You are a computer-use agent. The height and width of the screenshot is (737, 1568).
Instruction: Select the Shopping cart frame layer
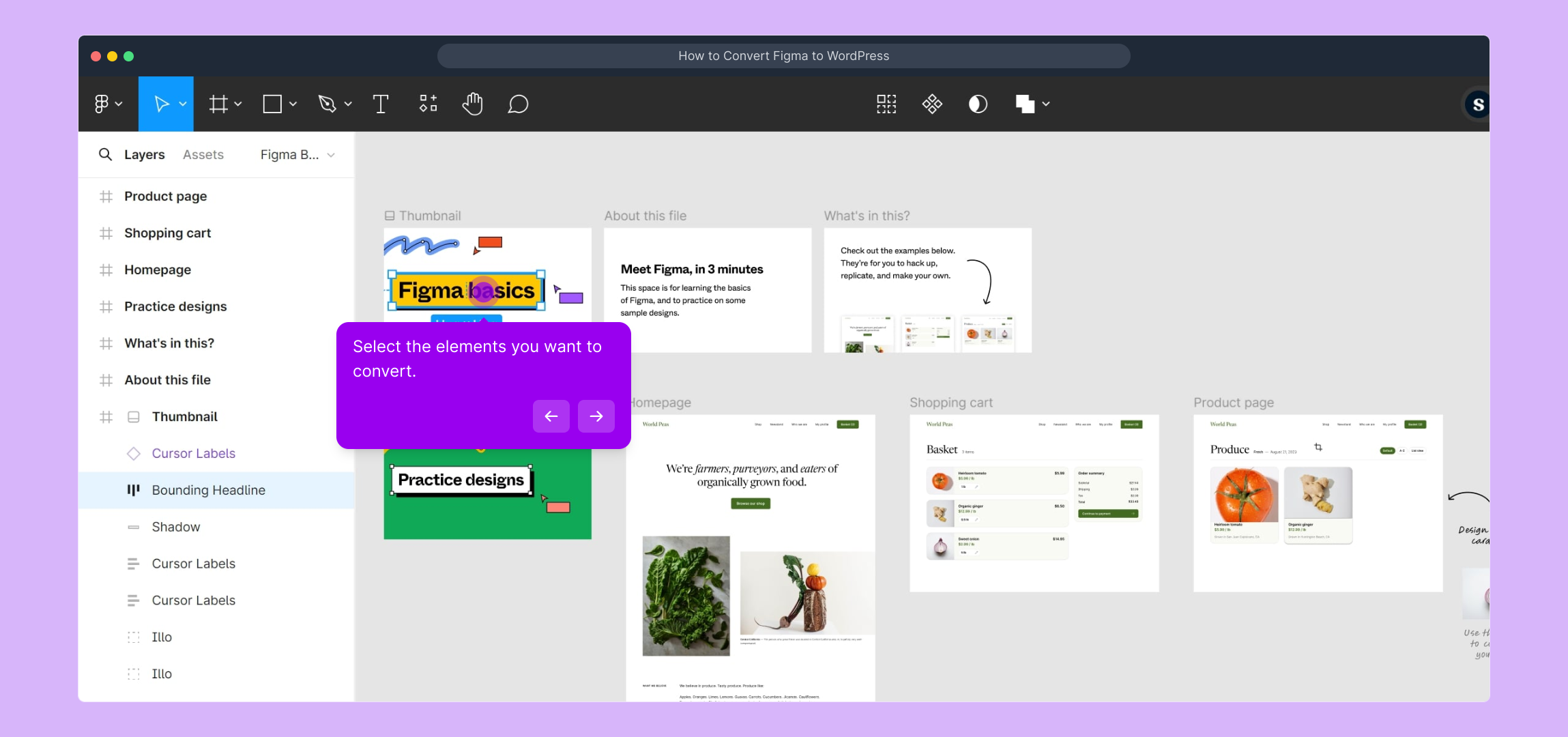[x=167, y=233]
